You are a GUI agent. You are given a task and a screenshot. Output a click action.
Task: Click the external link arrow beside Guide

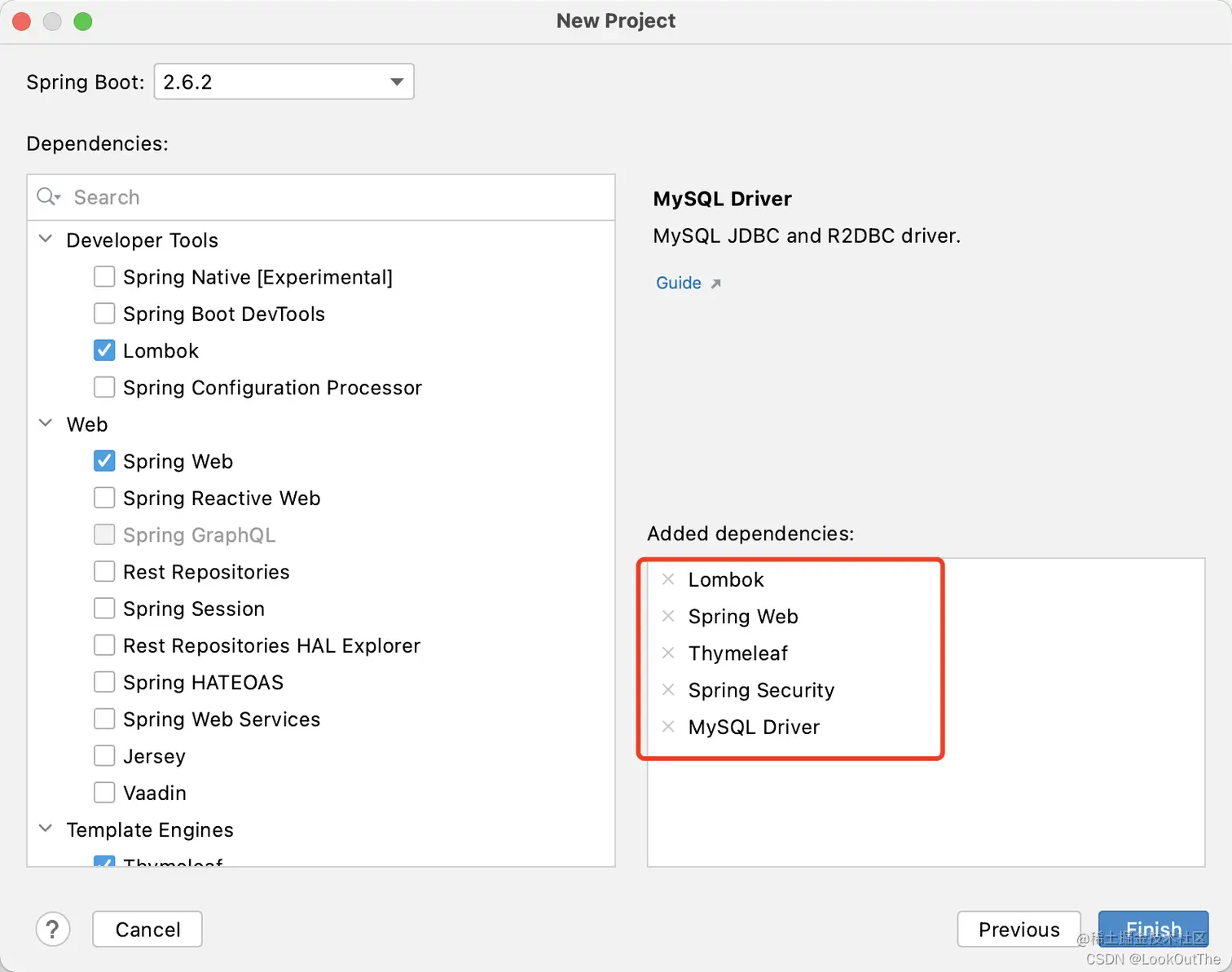point(715,284)
